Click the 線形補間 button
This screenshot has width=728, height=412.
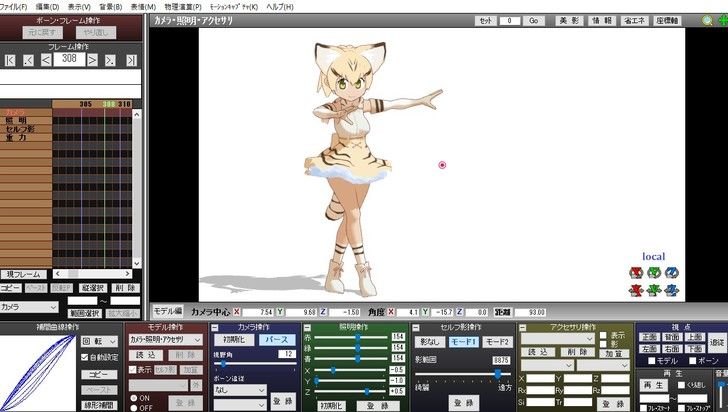(x=99, y=405)
